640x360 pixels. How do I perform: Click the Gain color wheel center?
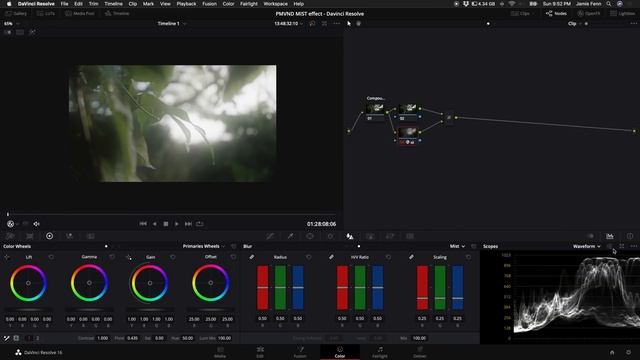tap(150, 283)
